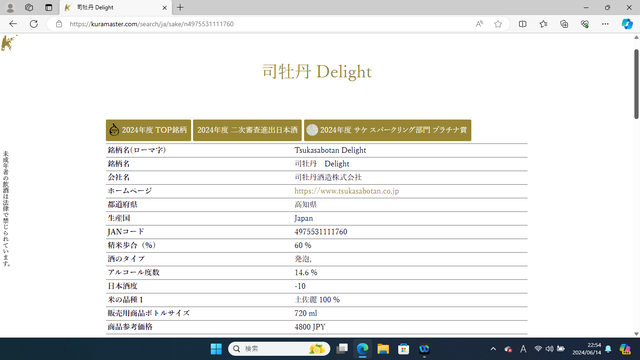The image size is (640, 360).
Task: Open the Copilot icon in the system tray
Action: 625,349
